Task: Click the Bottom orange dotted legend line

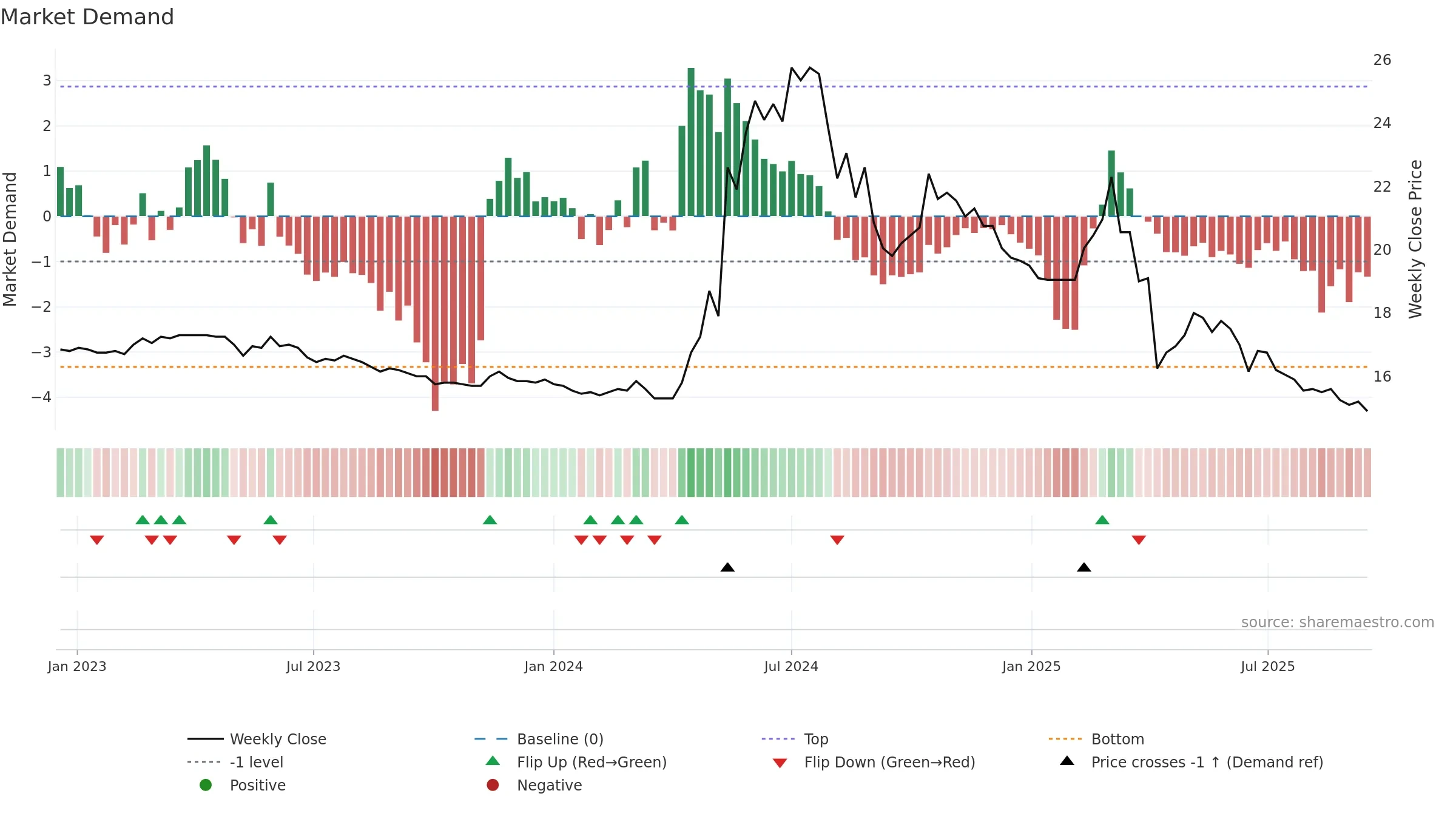Action: pyautogui.click(x=1065, y=739)
